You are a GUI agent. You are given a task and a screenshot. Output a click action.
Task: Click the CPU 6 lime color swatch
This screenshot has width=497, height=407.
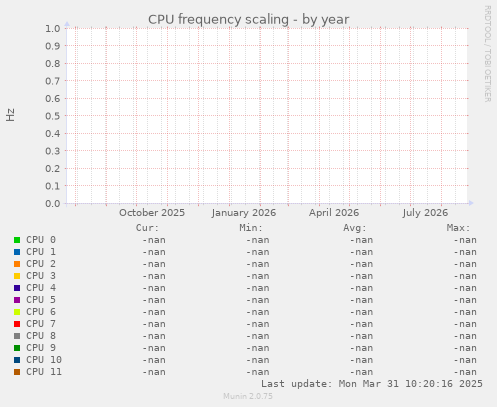click(x=17, y=312)
